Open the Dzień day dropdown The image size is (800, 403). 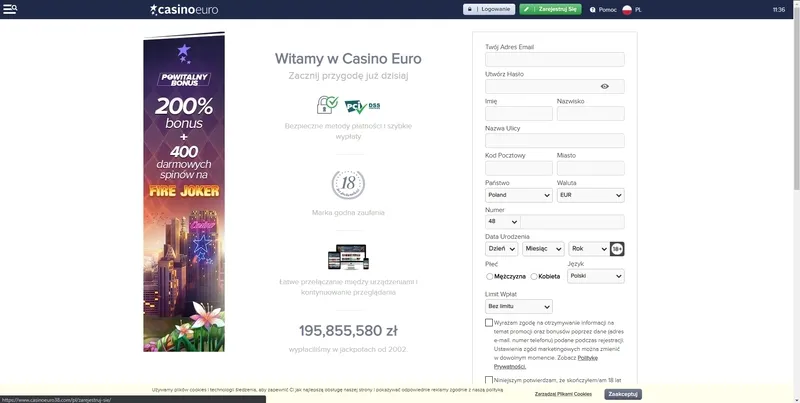coord(502,249)
